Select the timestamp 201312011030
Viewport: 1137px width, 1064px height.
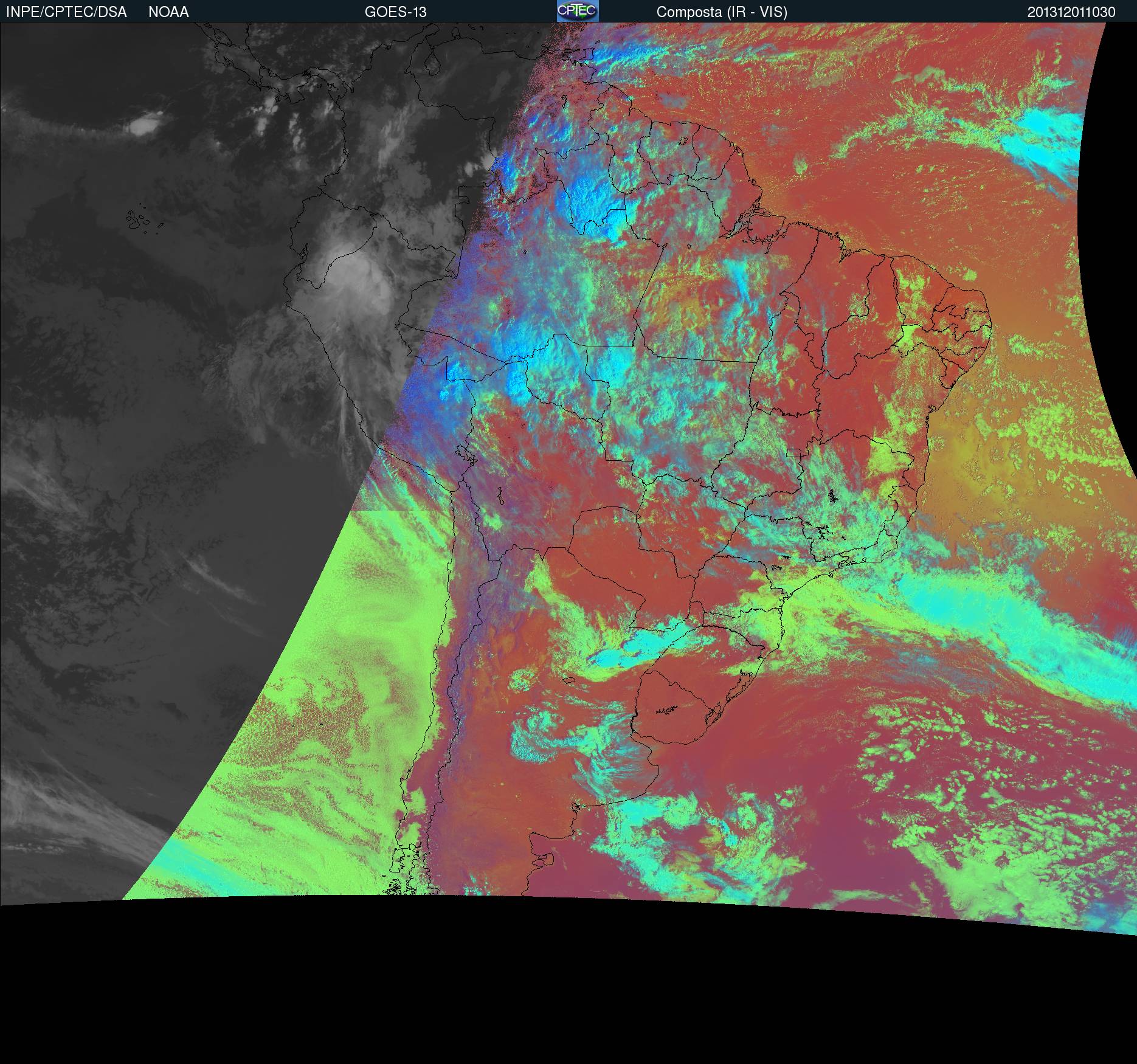(x=1071, y=12)
